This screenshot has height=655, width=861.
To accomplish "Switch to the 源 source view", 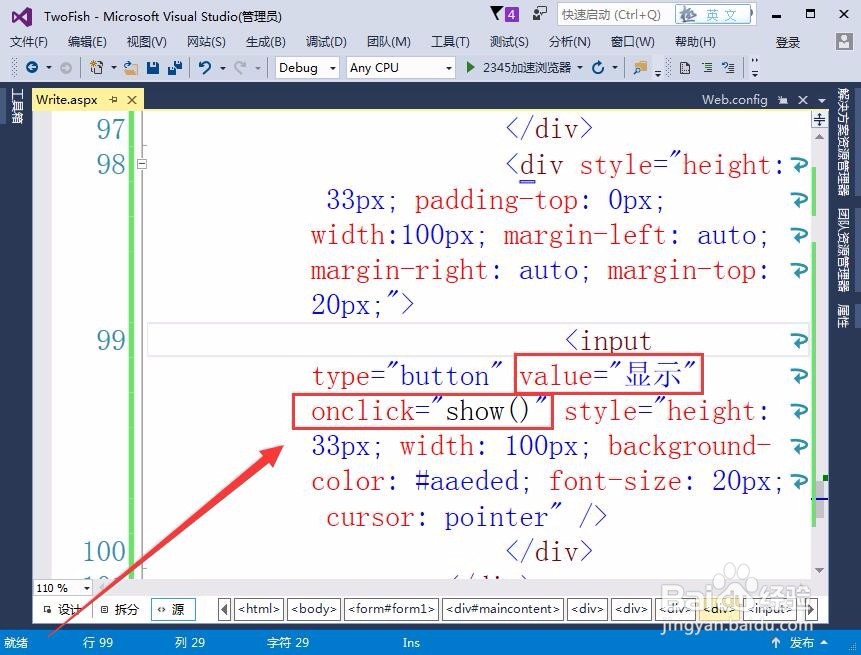I will 172,609.
